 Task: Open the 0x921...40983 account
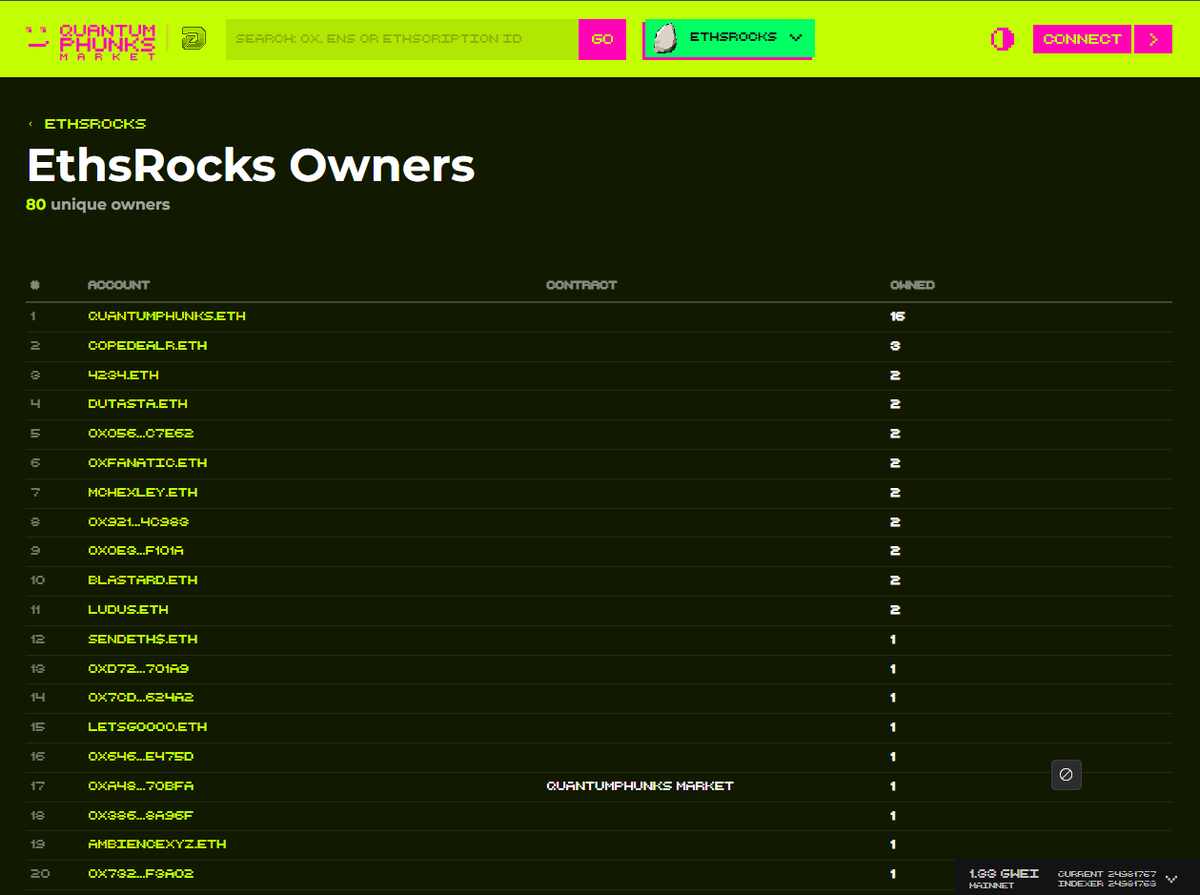139,522
